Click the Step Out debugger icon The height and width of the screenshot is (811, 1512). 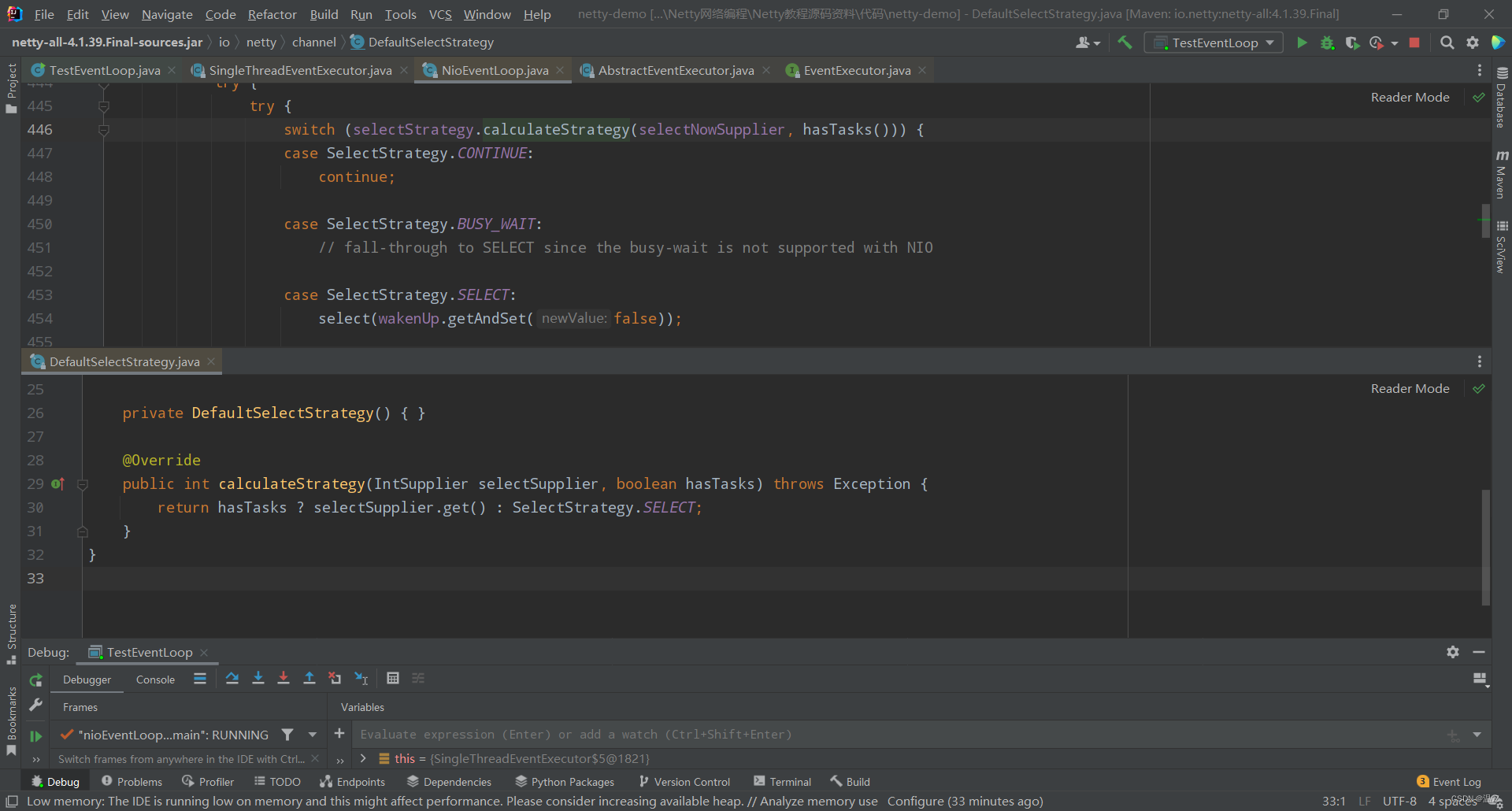309,678
